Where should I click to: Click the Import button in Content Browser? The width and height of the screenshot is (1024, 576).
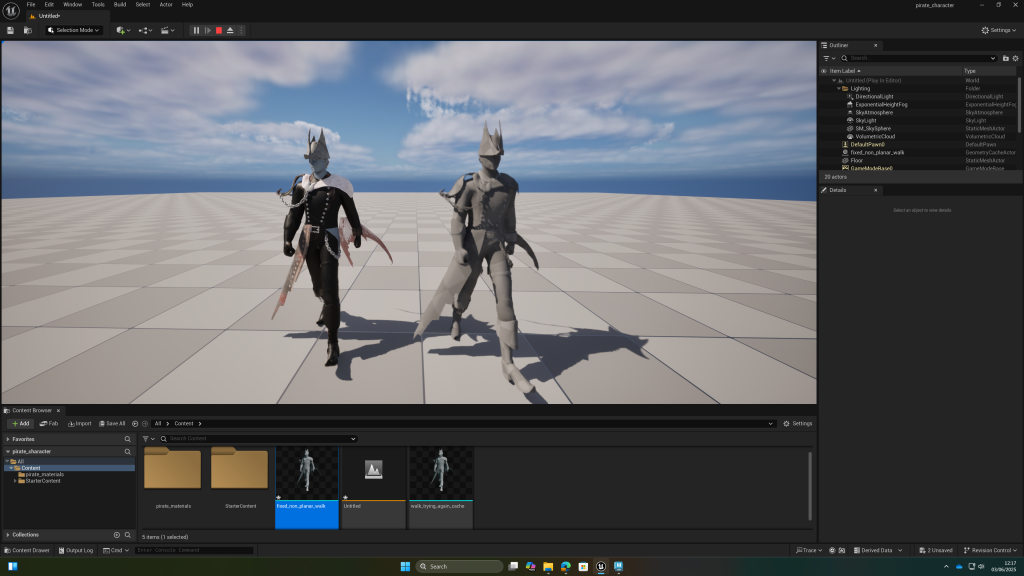pos(80,423)
